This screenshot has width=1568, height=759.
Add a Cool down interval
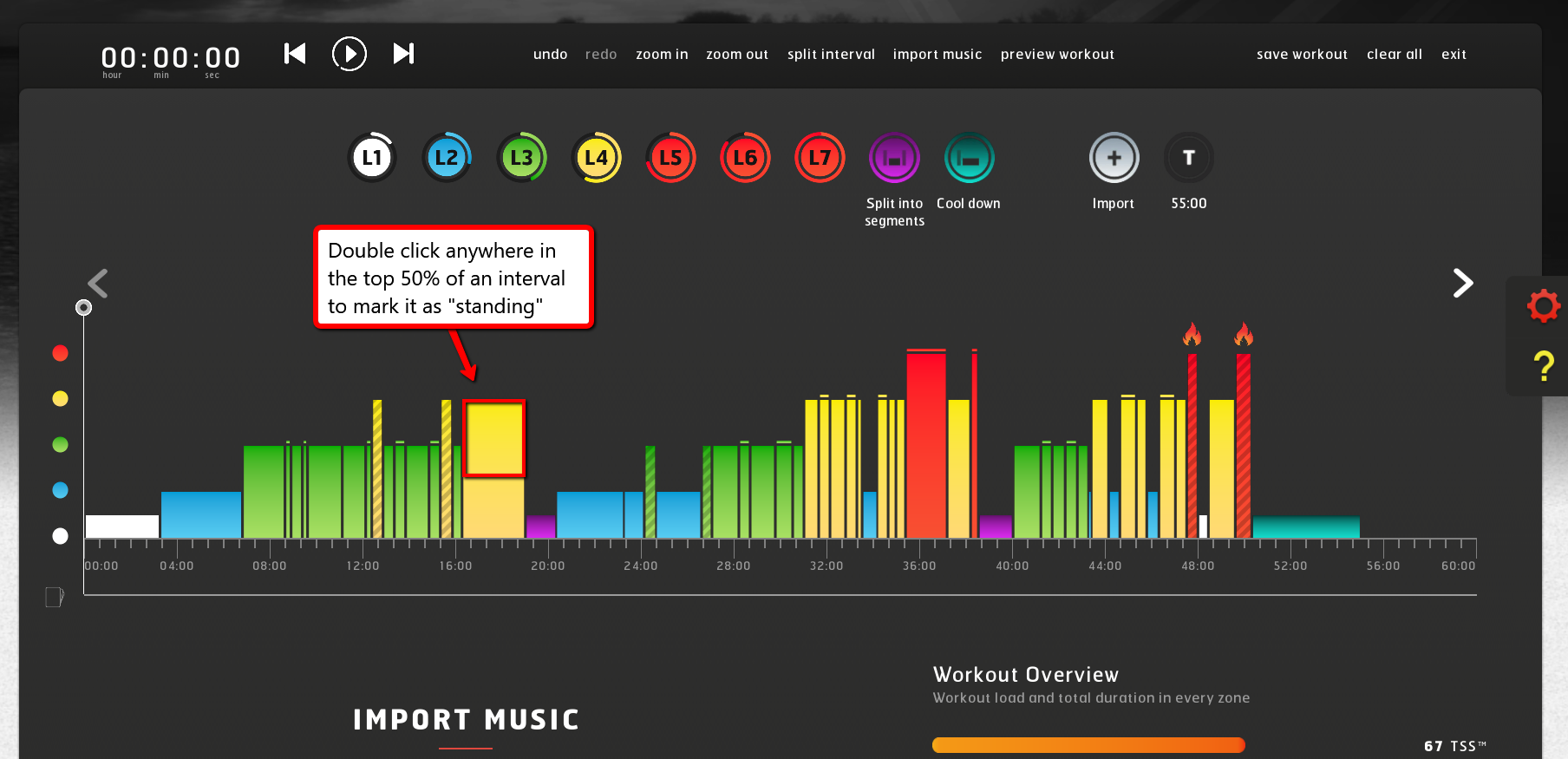969,158
